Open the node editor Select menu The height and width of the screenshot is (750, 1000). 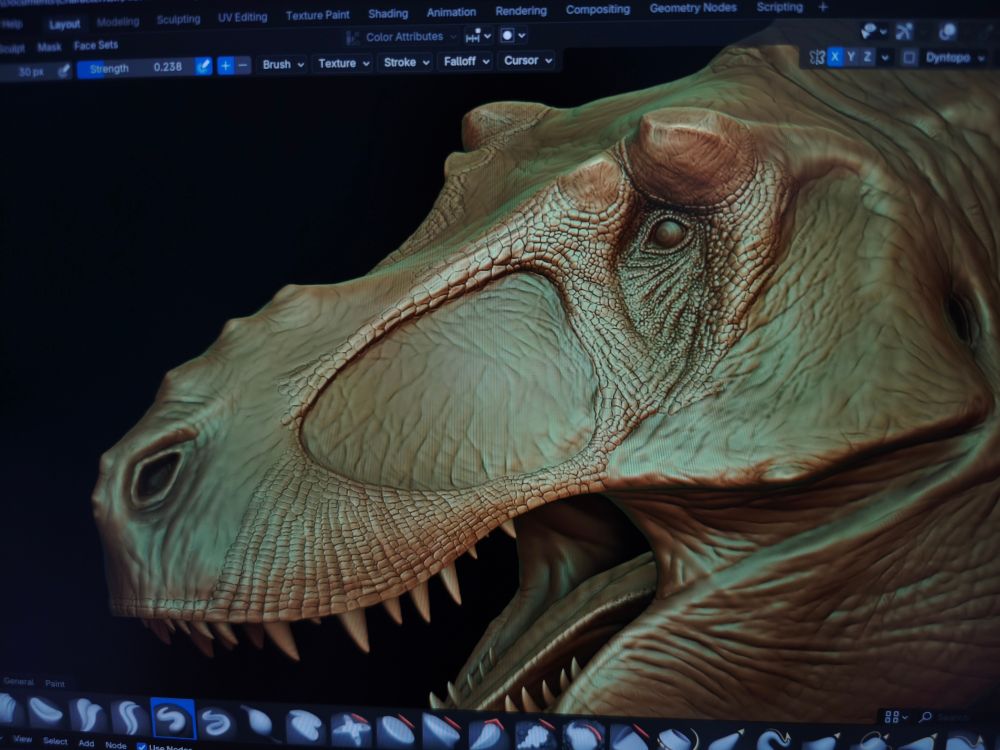[x=55, y=741]
